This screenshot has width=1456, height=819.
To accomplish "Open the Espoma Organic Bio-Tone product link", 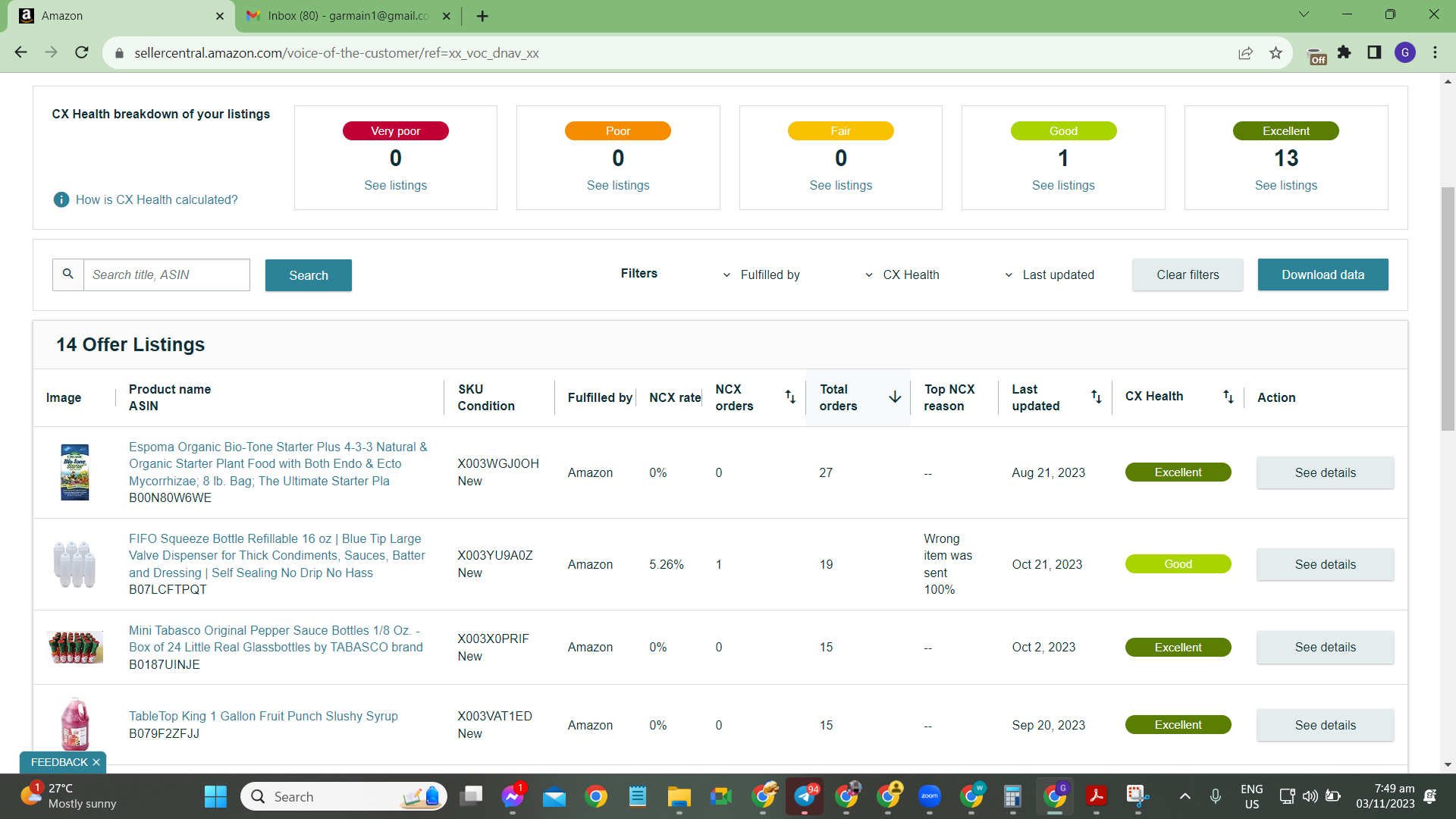I will (x=278, y=463).
